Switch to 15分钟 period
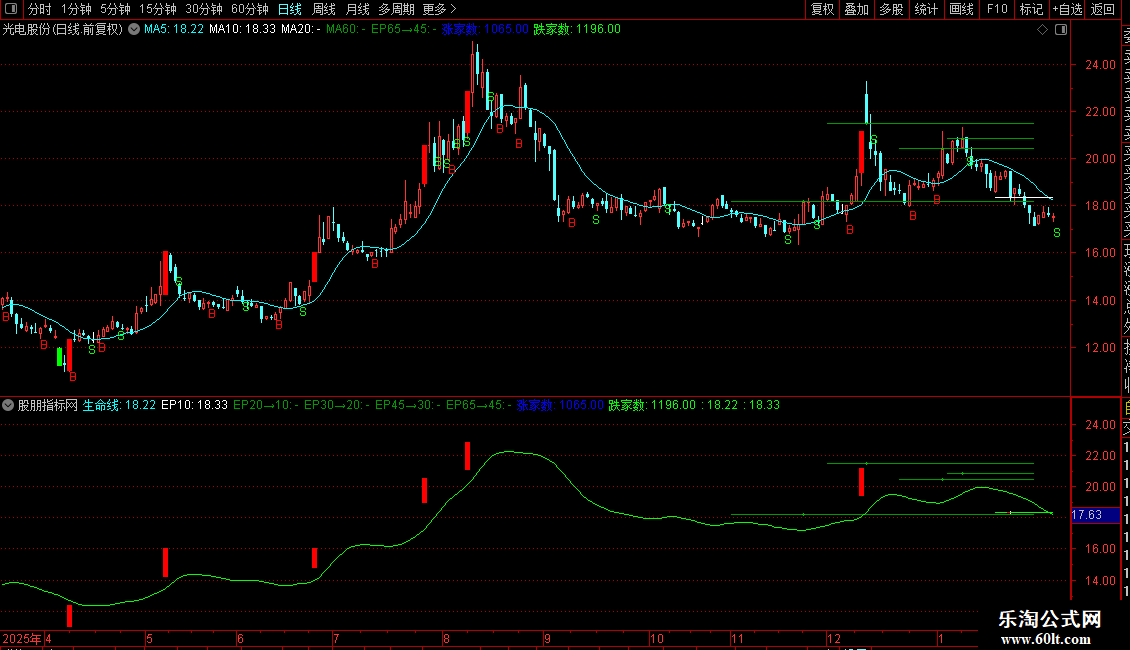1130x650 pixels. tap(158, 9)
